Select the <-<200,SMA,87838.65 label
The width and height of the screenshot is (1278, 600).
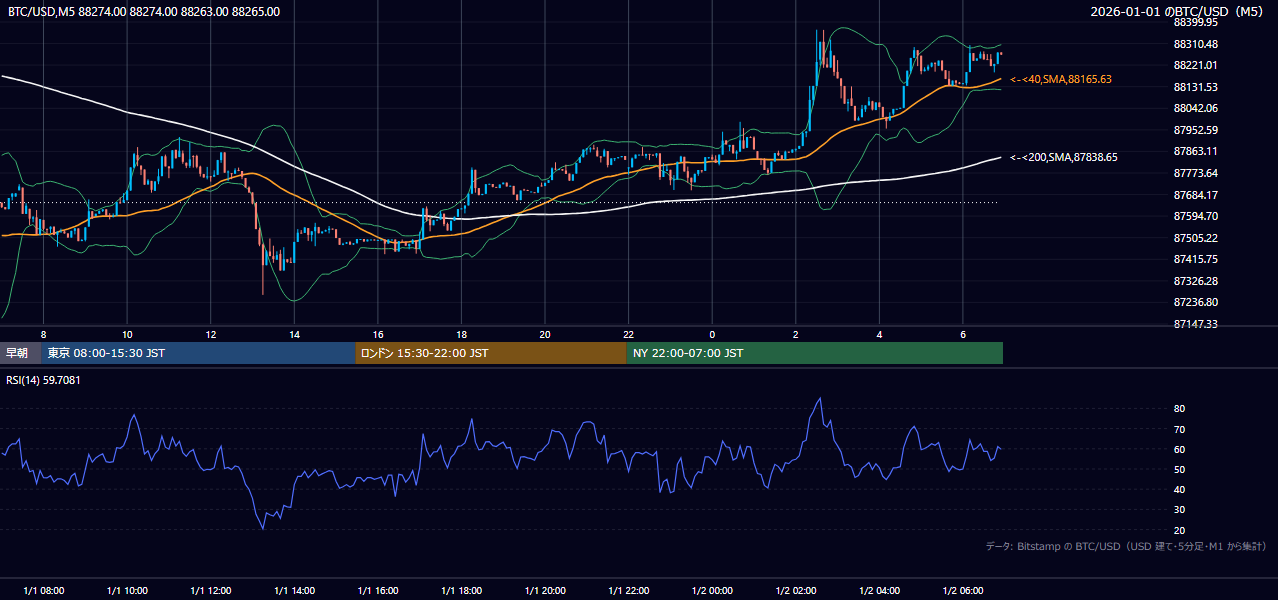(x=1064, y=157)
